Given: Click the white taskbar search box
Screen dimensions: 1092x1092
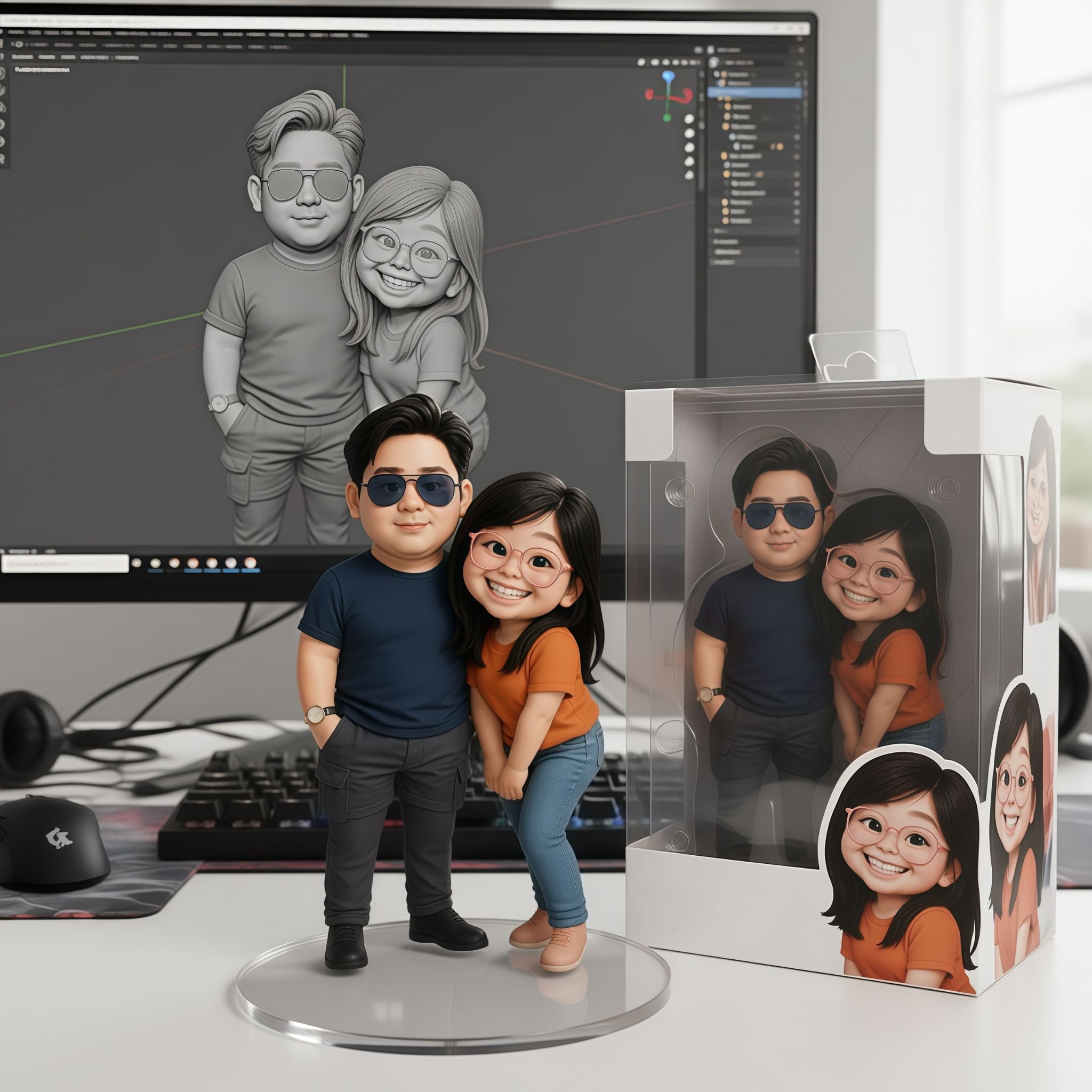Looking at the screenshot, I should point(65,564).
